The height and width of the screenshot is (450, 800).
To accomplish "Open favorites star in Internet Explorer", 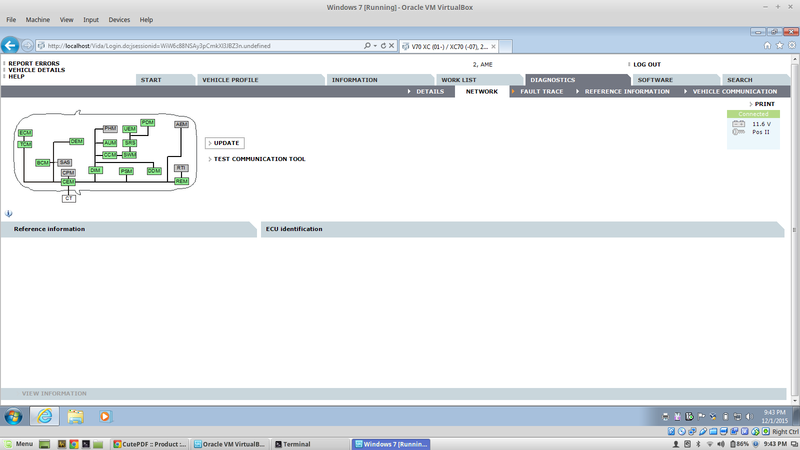I will [780, 45].
